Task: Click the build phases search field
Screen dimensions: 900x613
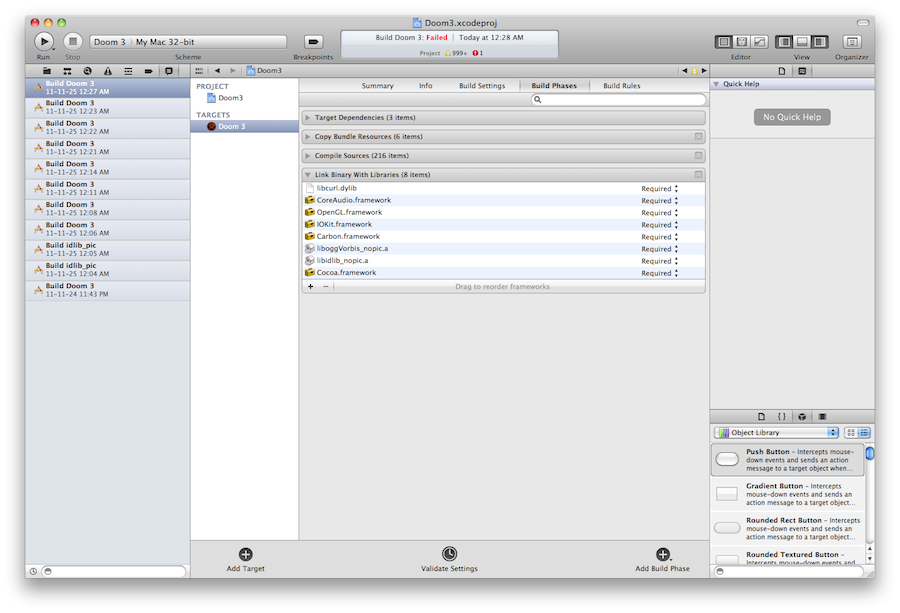Action: coord(619,99)
